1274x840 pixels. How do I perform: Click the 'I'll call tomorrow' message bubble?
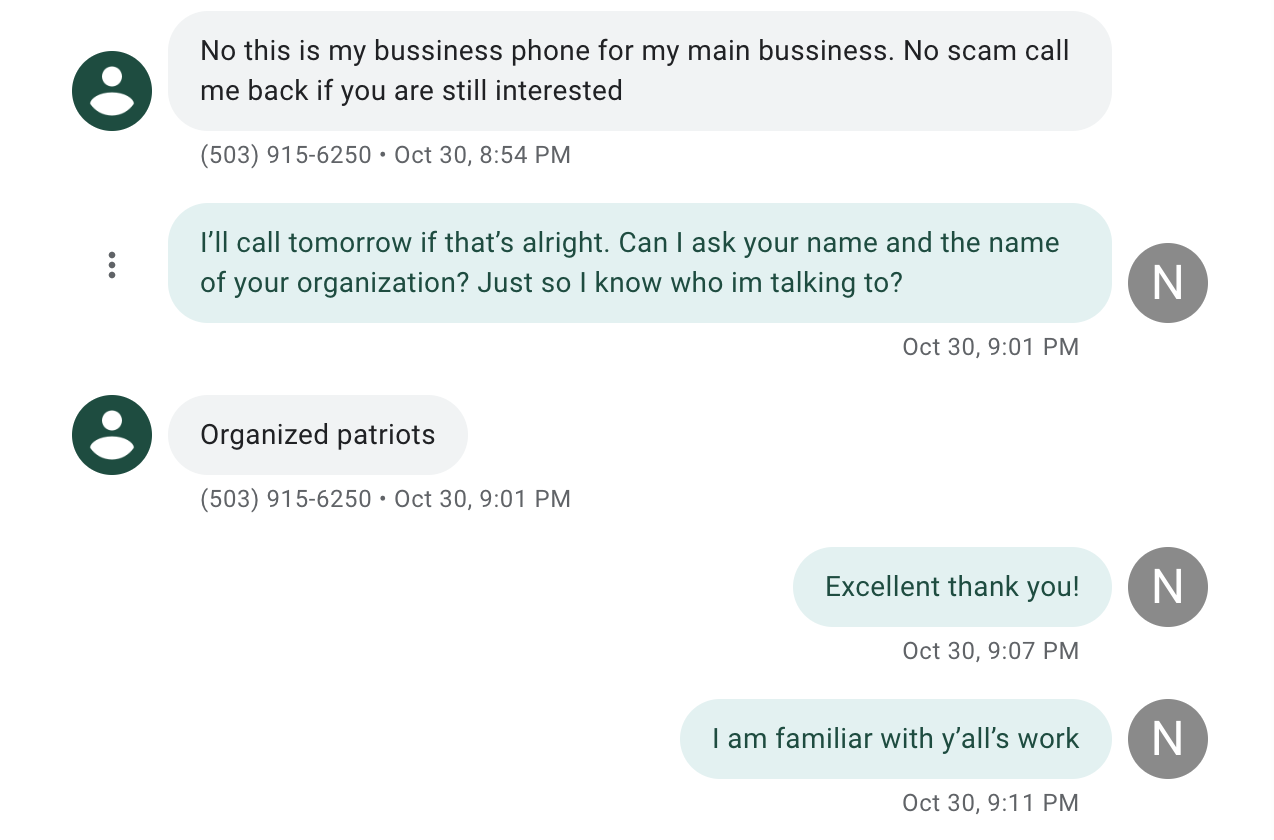coord(639,263)
